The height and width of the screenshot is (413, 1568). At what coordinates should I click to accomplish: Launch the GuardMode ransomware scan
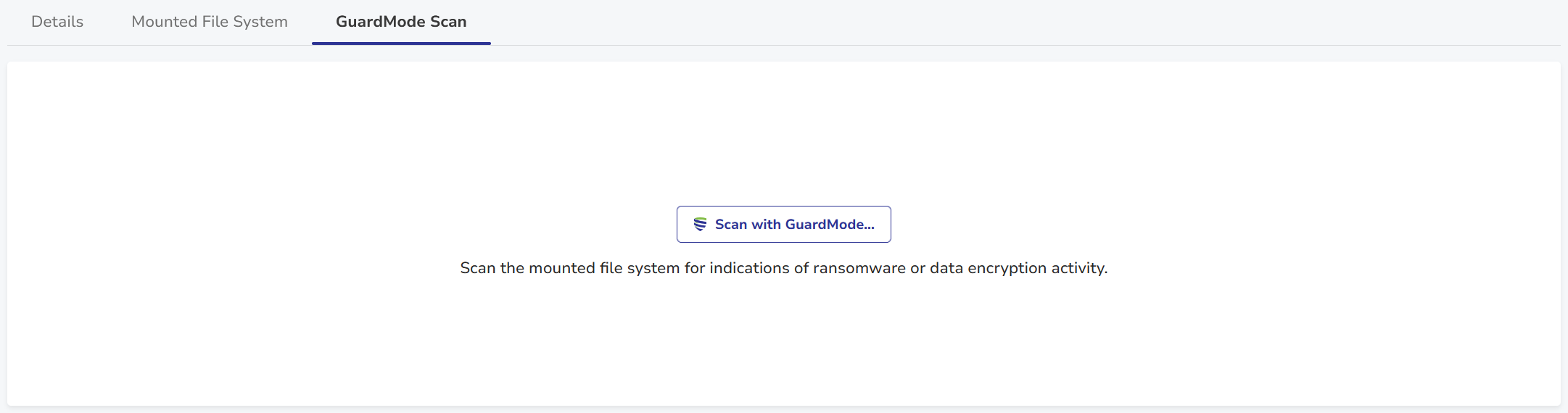[x=783, y=225]
